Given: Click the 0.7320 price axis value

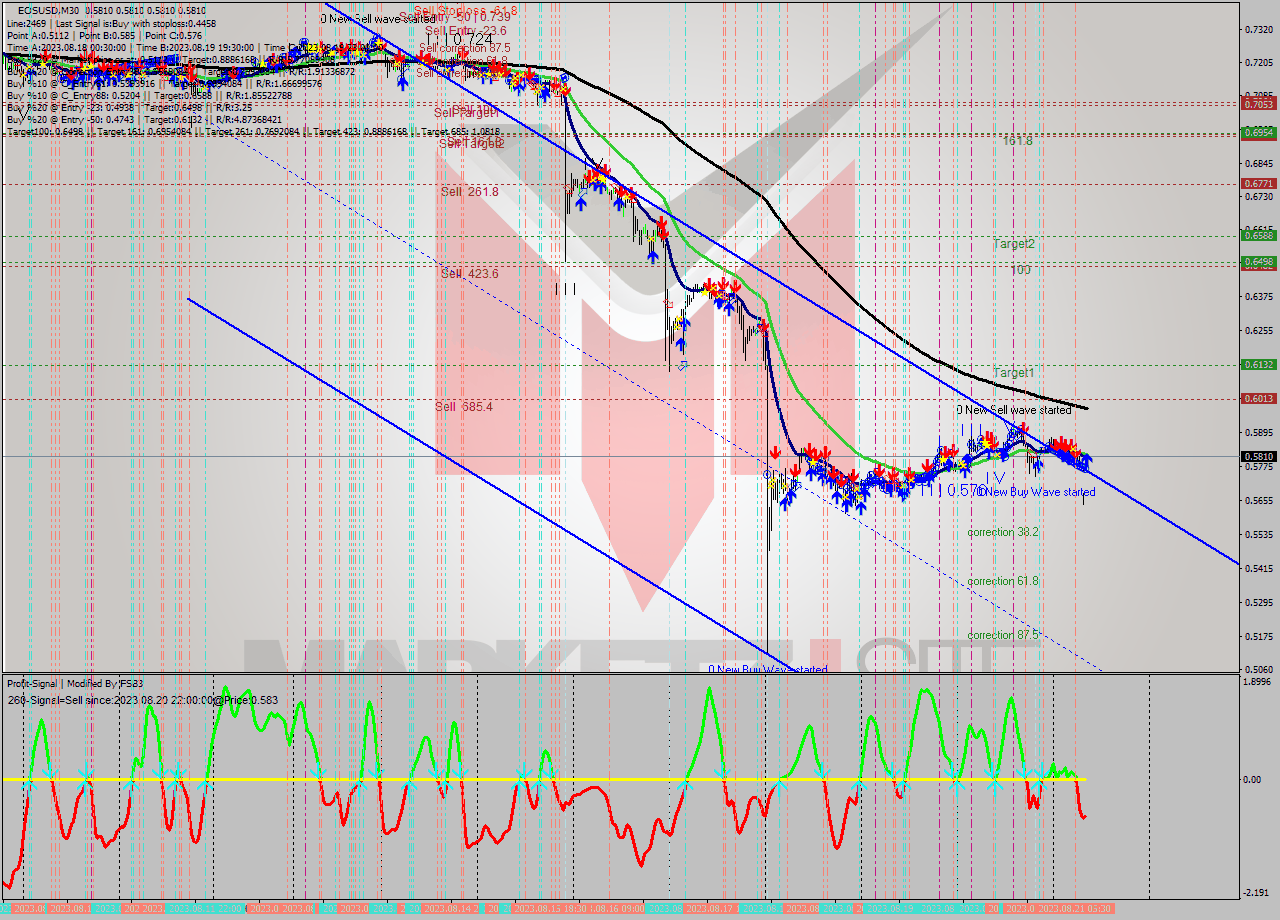Looking at the screenshot, I should 1258,29.
